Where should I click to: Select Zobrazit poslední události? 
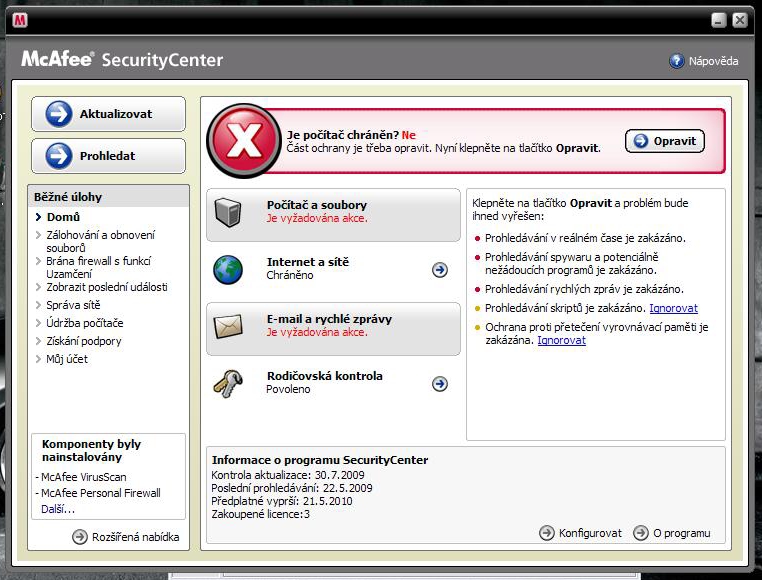point(107,287)
